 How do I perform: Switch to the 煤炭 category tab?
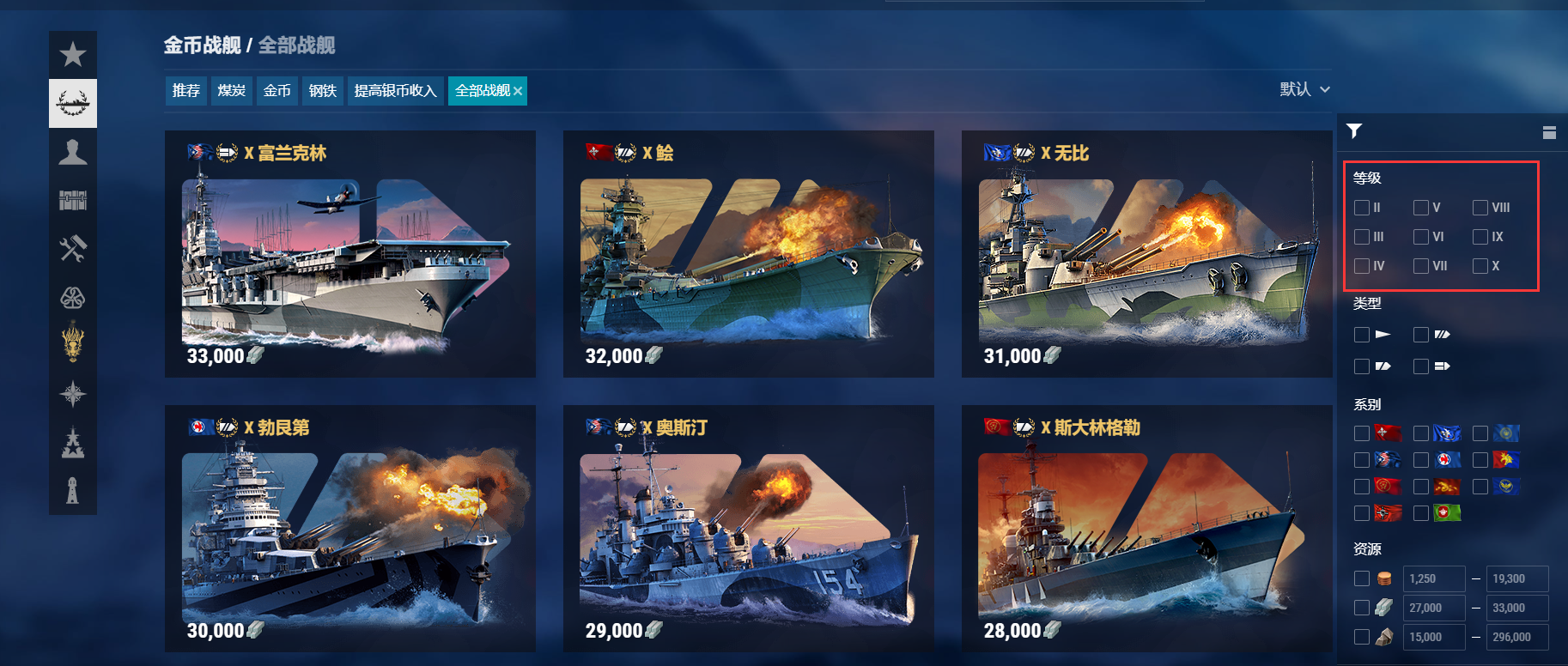(232, 91)
